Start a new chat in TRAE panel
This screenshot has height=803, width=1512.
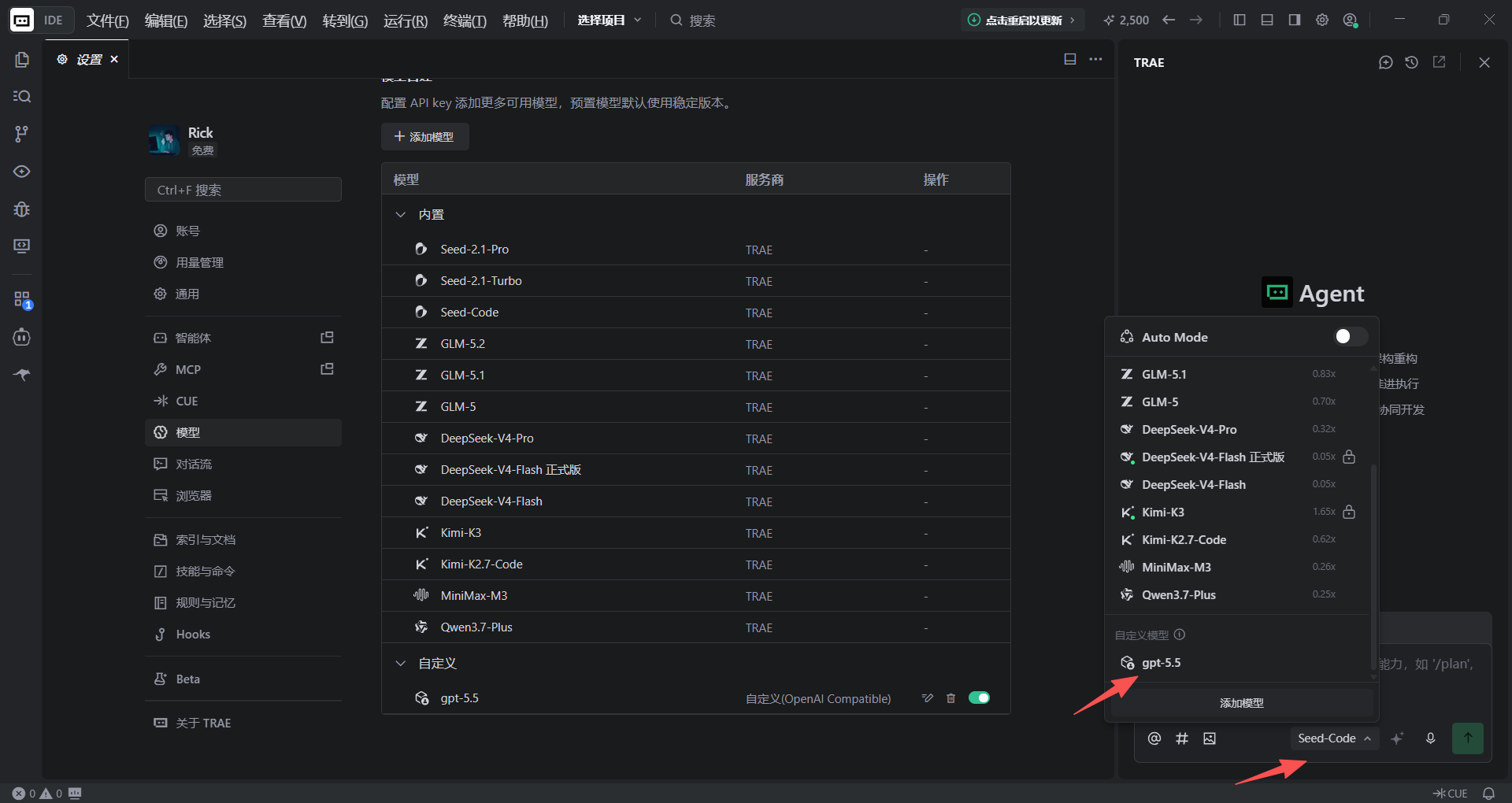[1386, 62]
